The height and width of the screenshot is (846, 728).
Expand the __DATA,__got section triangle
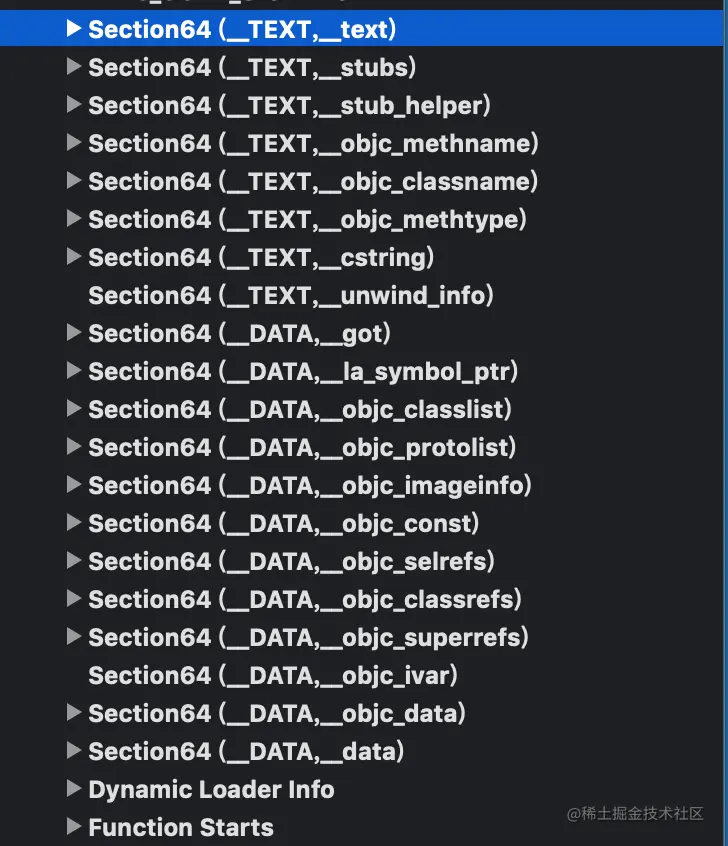[73, 333]
